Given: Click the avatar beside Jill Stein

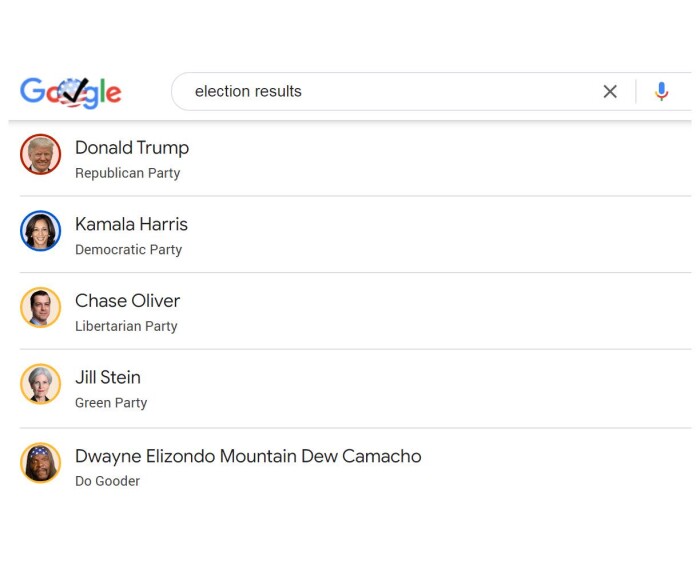Looking at the screenshot, I should (41, 384).
